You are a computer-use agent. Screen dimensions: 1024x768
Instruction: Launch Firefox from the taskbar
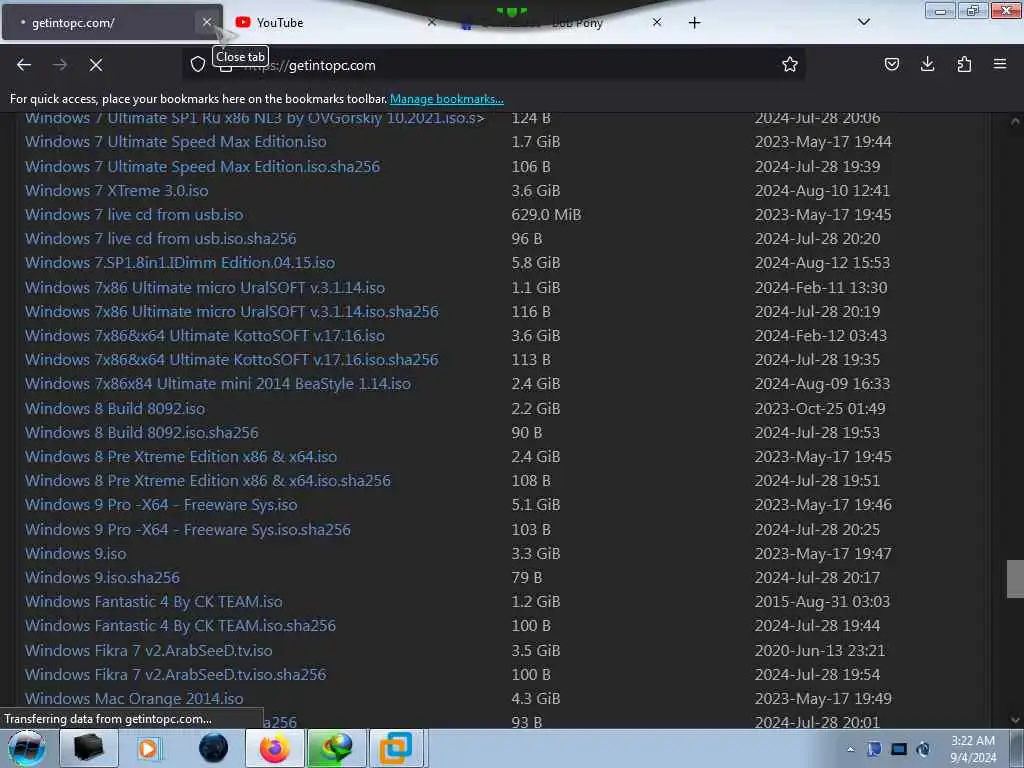pyautogui.click(x=275, y=748)
